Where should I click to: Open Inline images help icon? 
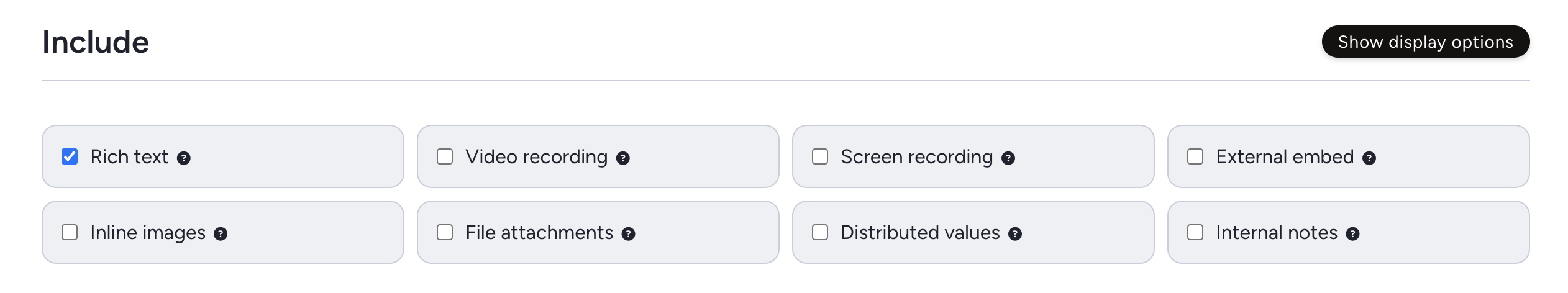point(221,234)
